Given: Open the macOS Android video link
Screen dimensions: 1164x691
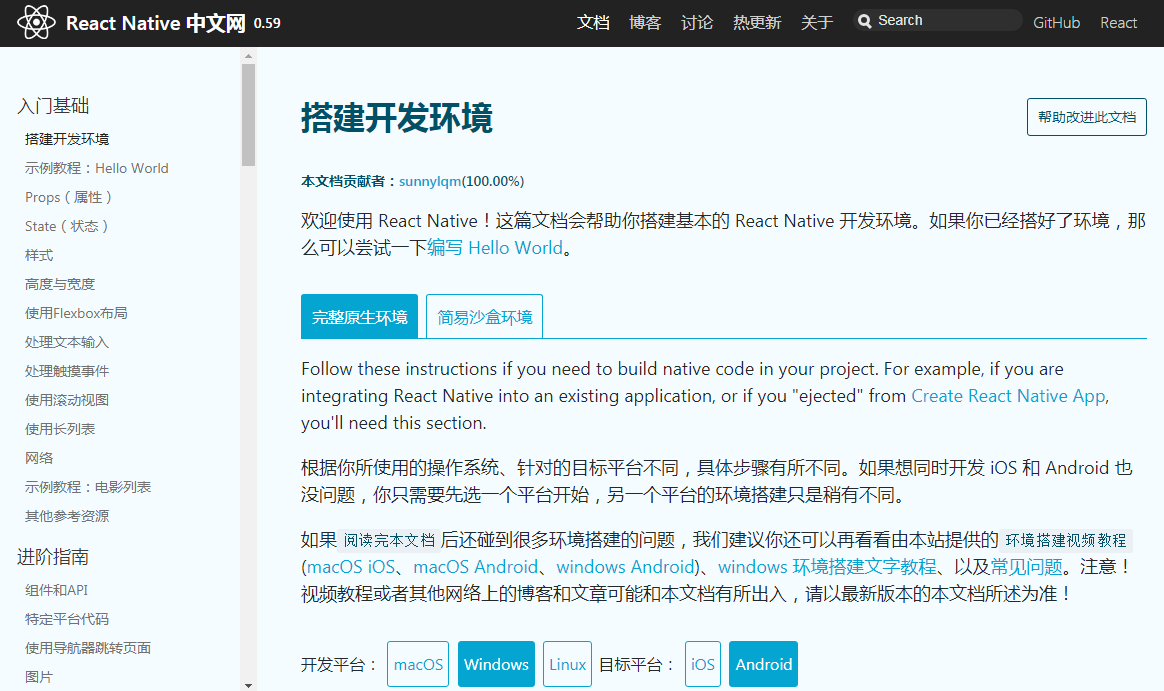Looking at the screenshot, I should [x=475, y=567].
